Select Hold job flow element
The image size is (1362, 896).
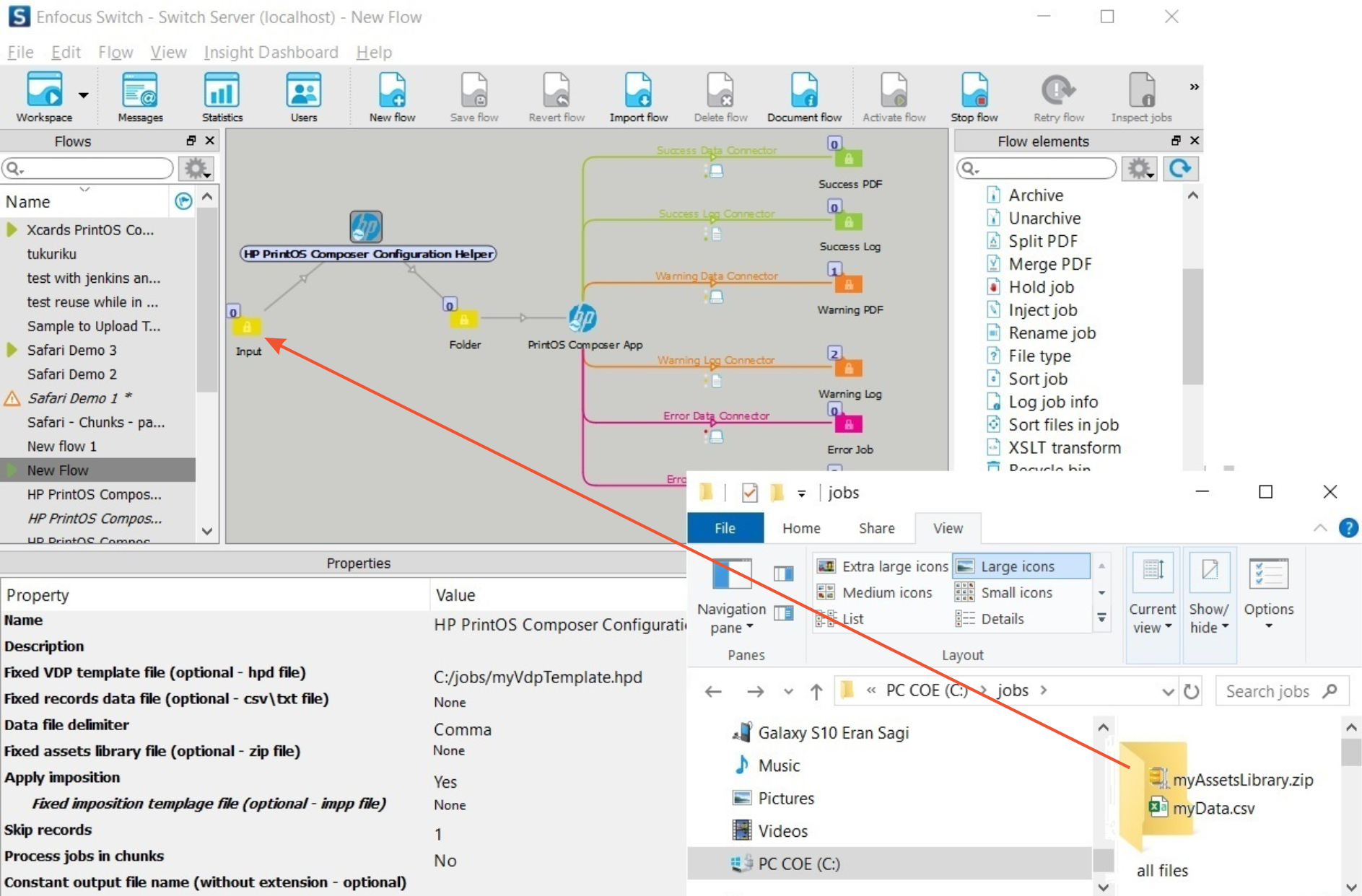[1041, 287]
